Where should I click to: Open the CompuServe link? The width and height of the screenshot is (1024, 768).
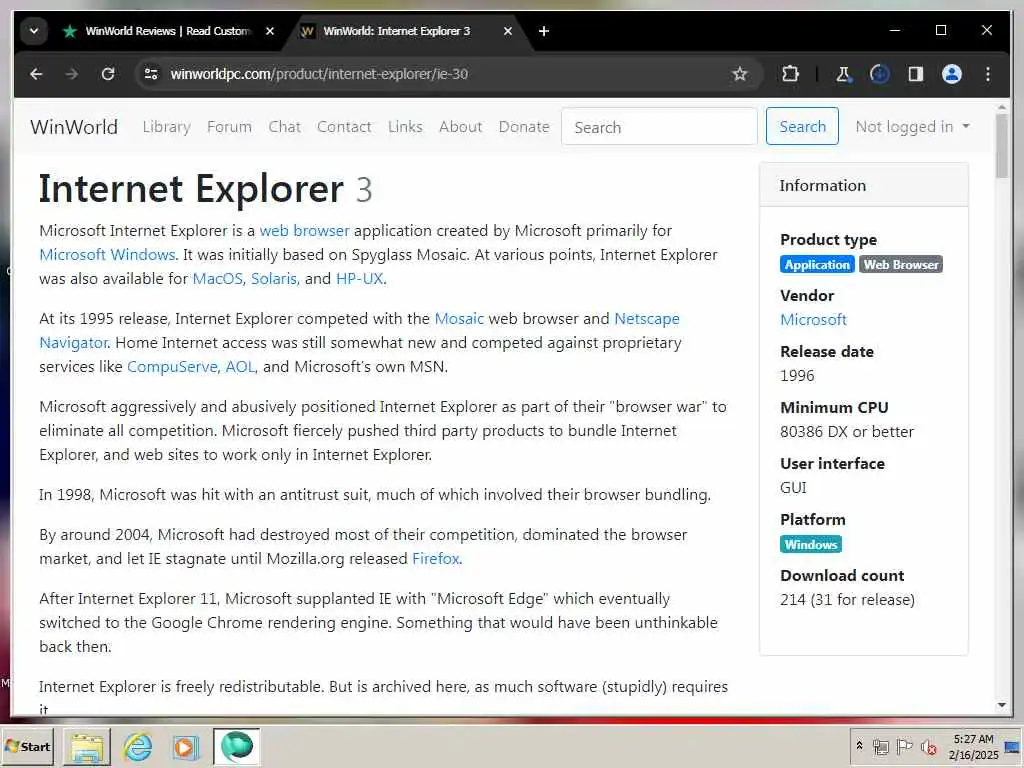tap(172, 367)
